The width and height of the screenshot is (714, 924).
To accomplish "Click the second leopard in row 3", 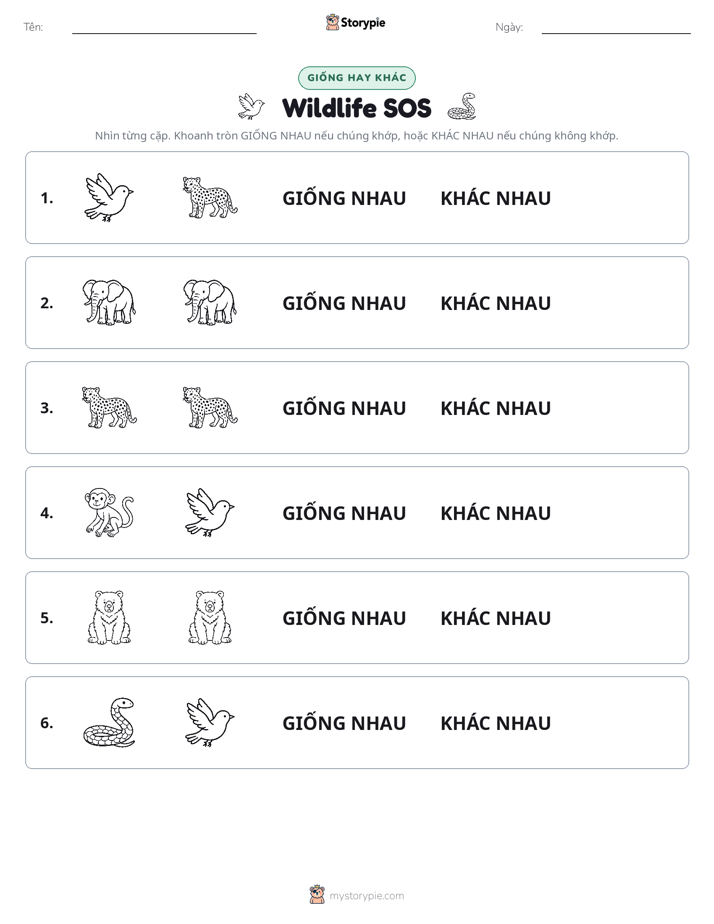I will tap(210, 407).
